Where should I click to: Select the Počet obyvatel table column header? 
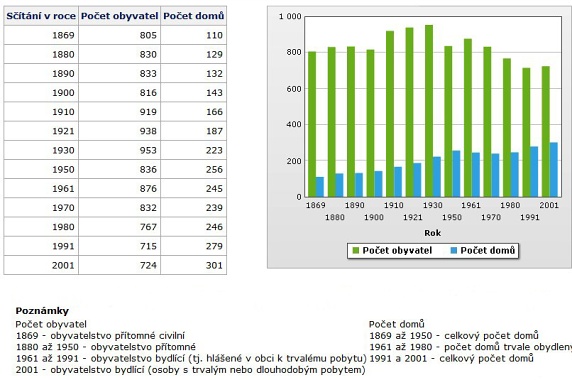coord(120,16)
